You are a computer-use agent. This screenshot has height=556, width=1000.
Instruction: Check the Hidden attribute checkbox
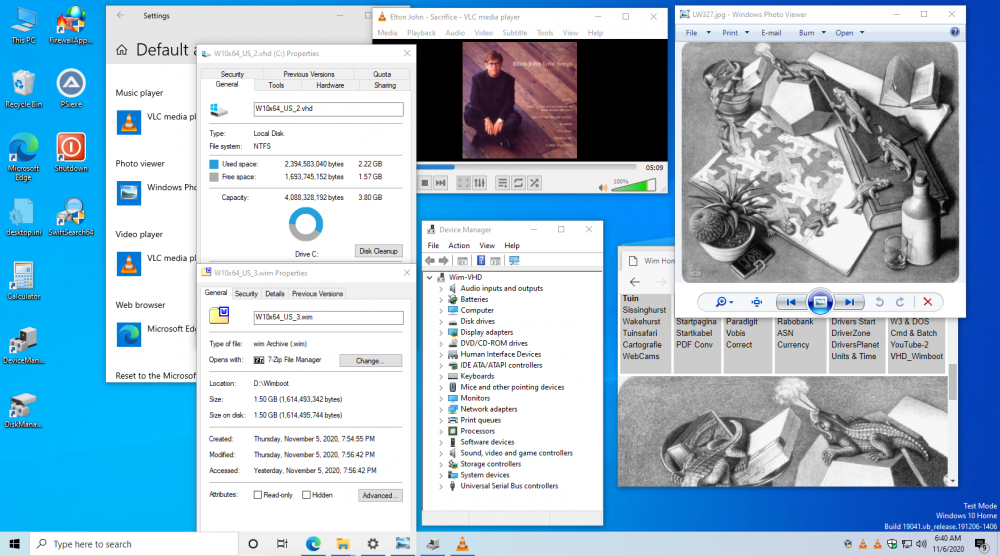tap(306, 495)
